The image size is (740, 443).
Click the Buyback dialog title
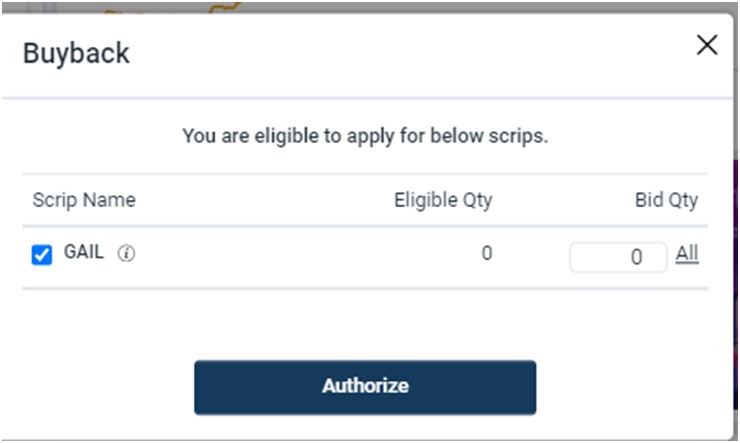[x=76, y=53]
